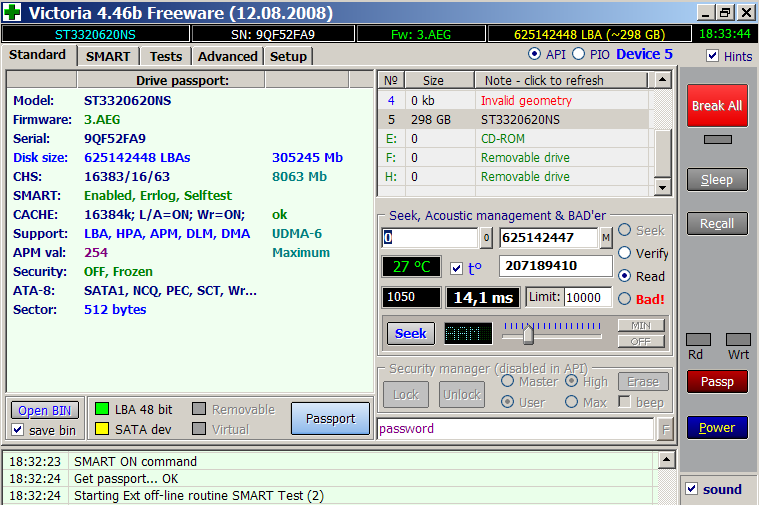Click the M button beside end LBA
The height and width of the screenshot is (505, 759).
coord(606,238)
